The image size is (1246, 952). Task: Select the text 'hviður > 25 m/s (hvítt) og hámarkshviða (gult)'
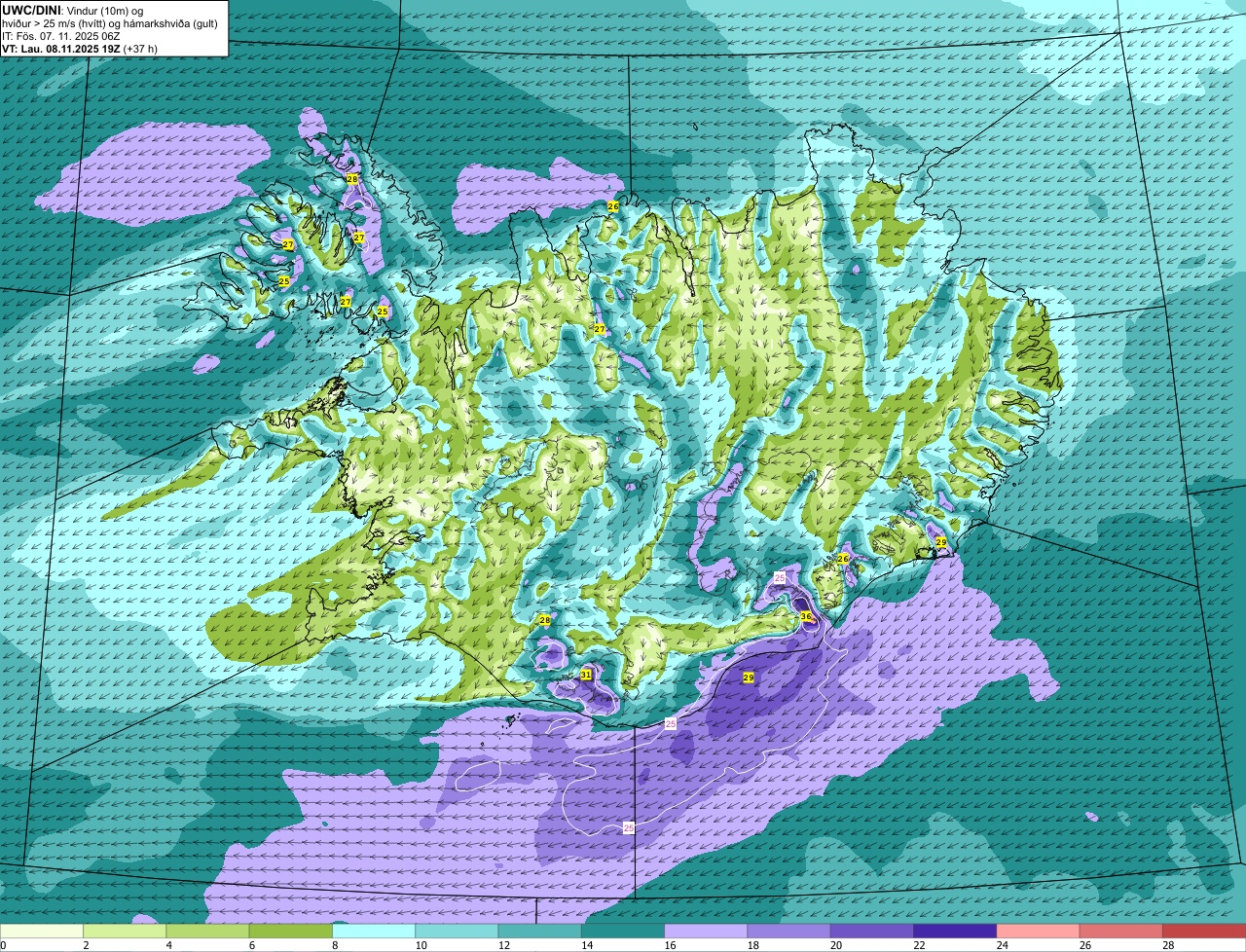(x=110, y=22)
